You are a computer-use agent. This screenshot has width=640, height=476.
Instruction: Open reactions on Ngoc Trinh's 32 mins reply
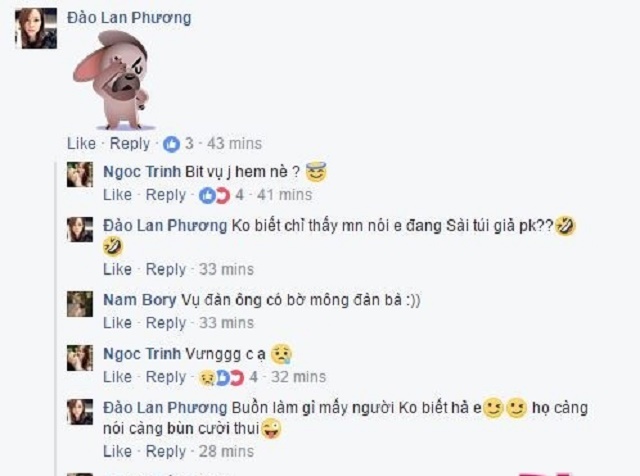(228, 378)
